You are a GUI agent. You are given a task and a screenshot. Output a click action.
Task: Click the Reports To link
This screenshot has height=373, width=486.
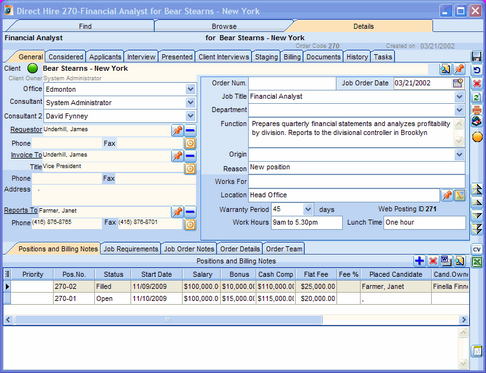[21, 210]
